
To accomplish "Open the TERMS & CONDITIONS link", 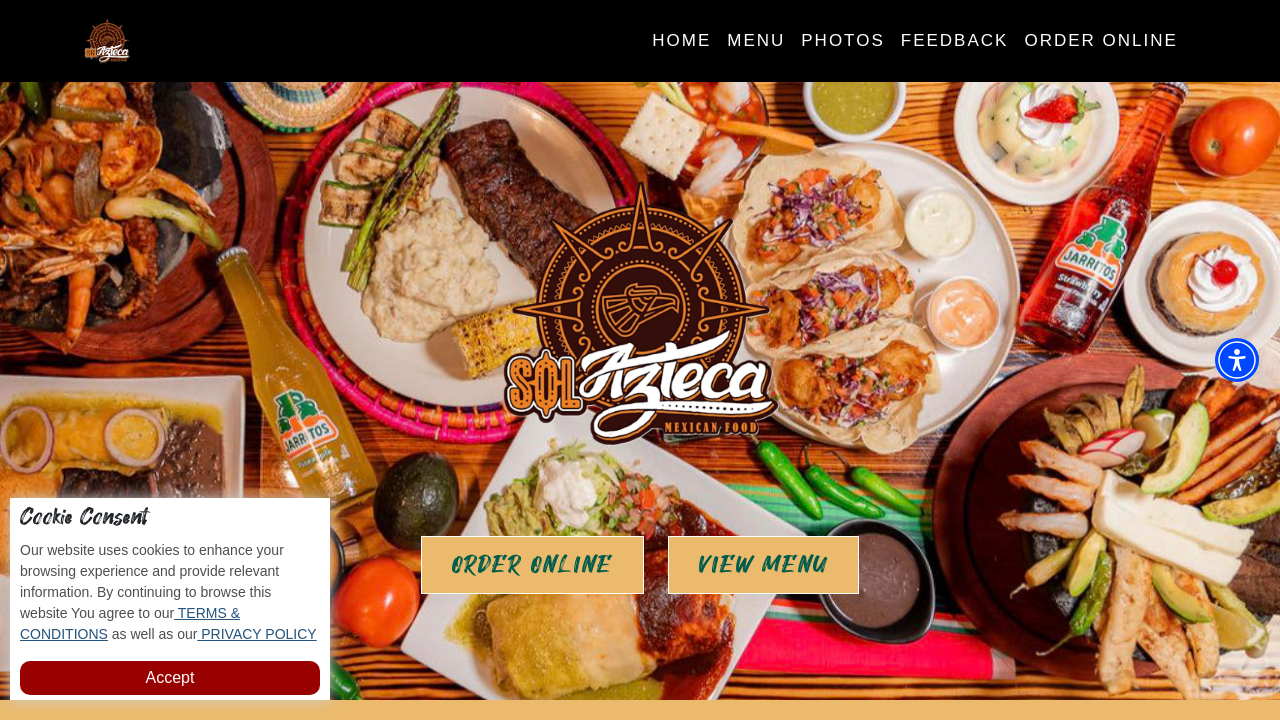I will [130, 624].
